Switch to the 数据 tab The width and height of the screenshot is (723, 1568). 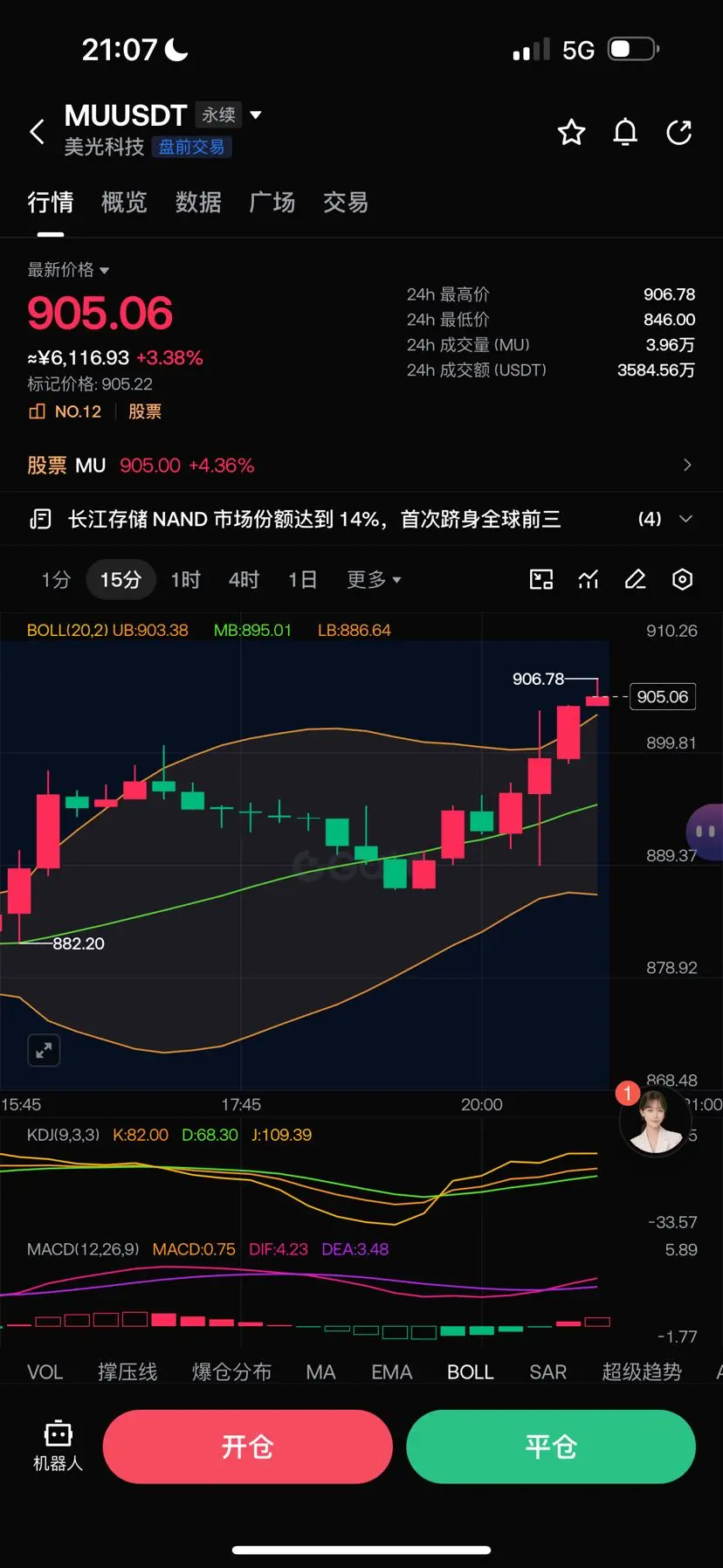[198, 203]
